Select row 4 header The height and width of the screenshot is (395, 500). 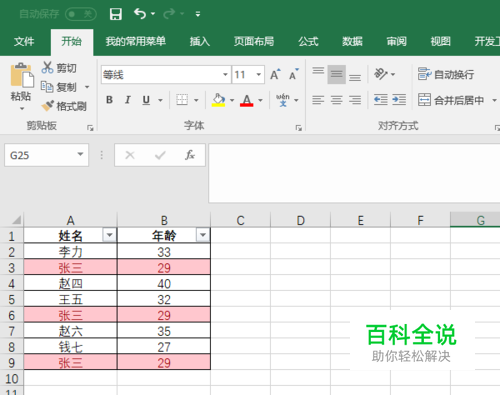tap(11, 284)
